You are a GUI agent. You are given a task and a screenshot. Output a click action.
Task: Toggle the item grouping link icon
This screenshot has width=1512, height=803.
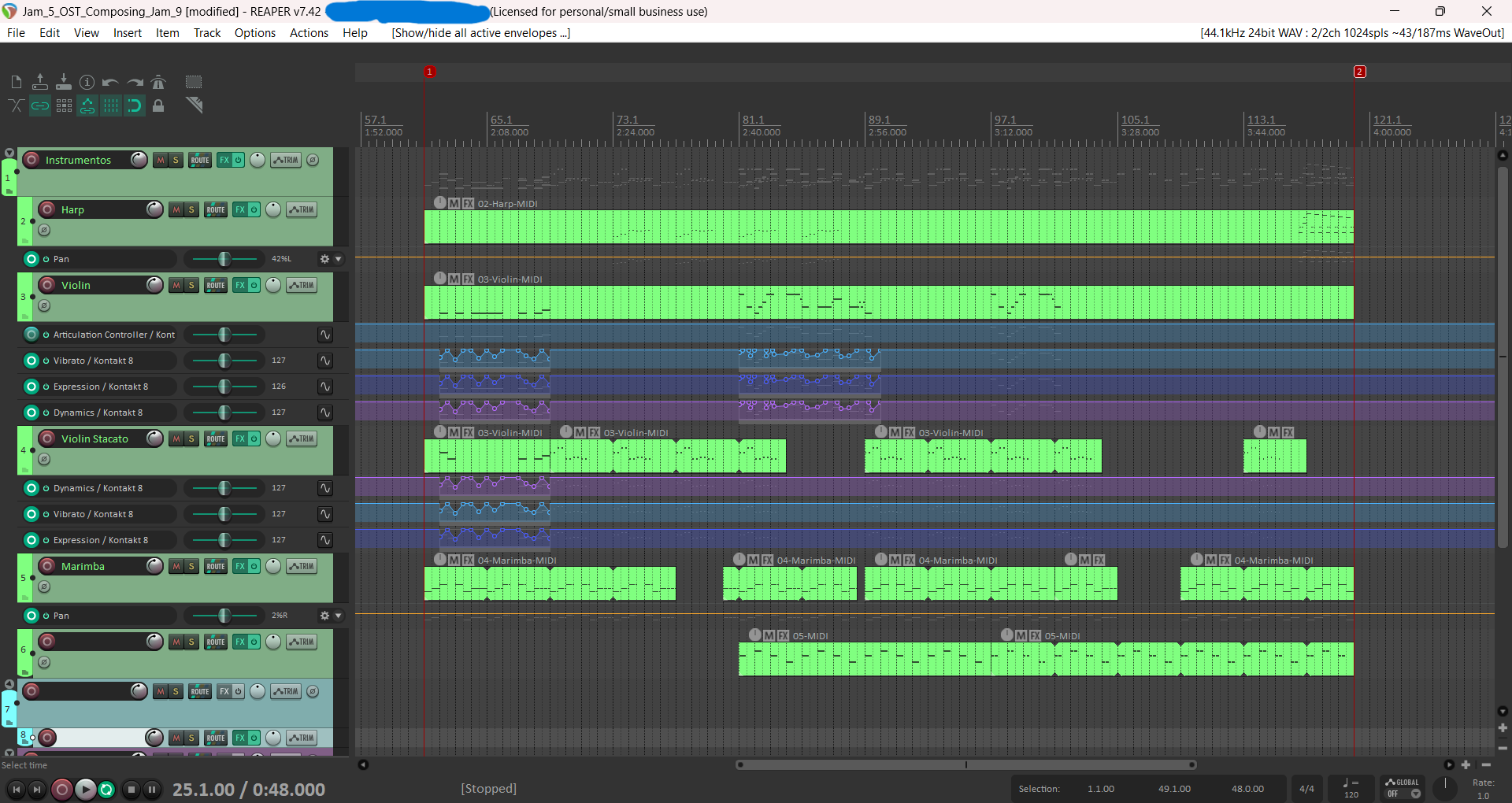[40, 105]
